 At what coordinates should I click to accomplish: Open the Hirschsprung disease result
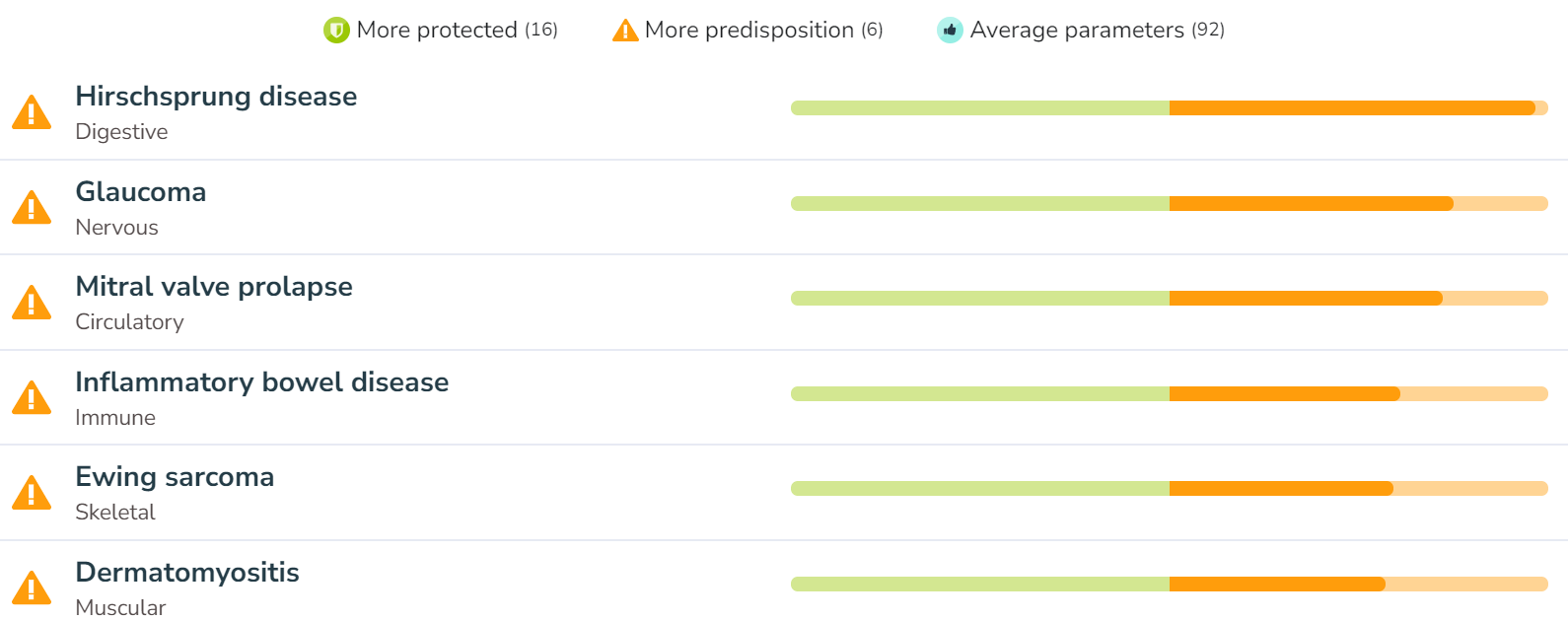(x=784, y=111)
